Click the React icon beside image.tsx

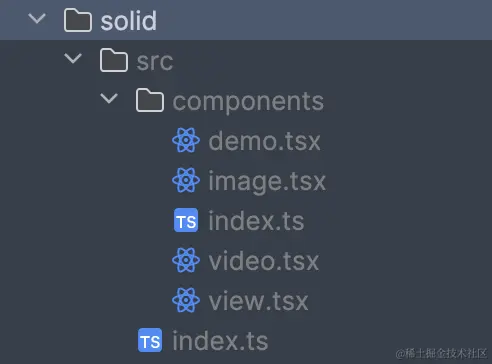coord(186,180)
